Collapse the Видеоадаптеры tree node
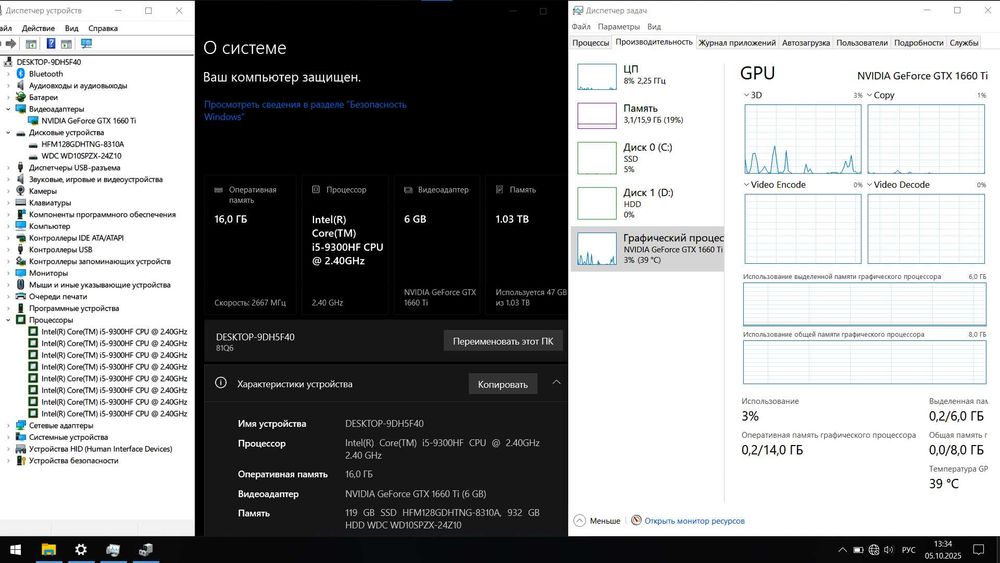1000x563 pixels. click(x=8, y=109)
